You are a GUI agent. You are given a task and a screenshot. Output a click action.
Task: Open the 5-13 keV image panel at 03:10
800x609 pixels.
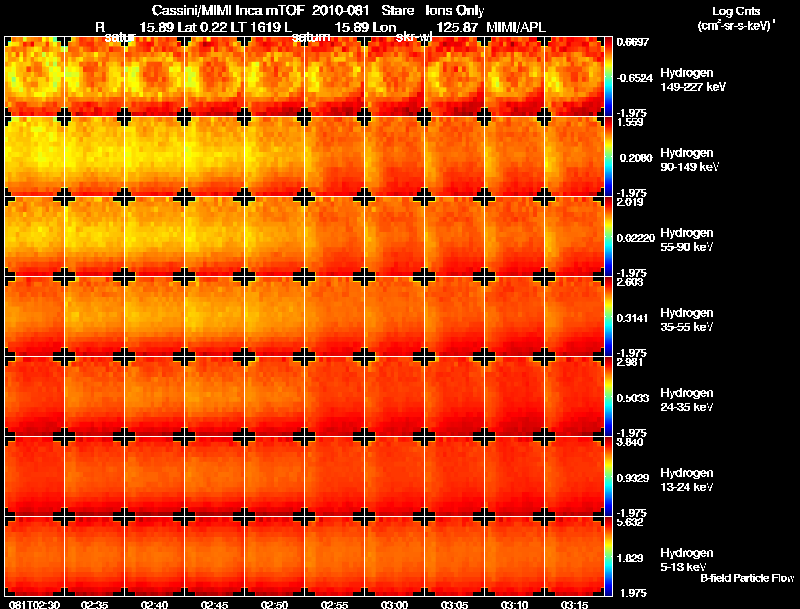tap(514, 557)
